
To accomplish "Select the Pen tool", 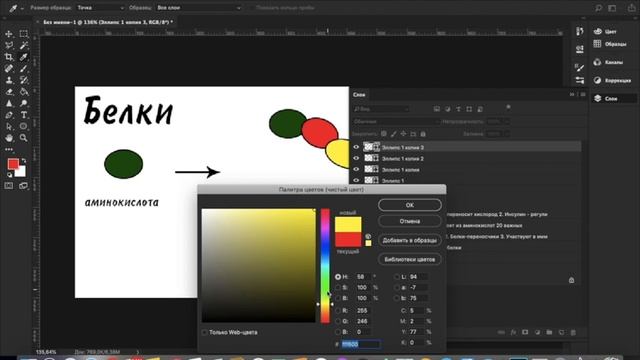I will click(9, 115).
